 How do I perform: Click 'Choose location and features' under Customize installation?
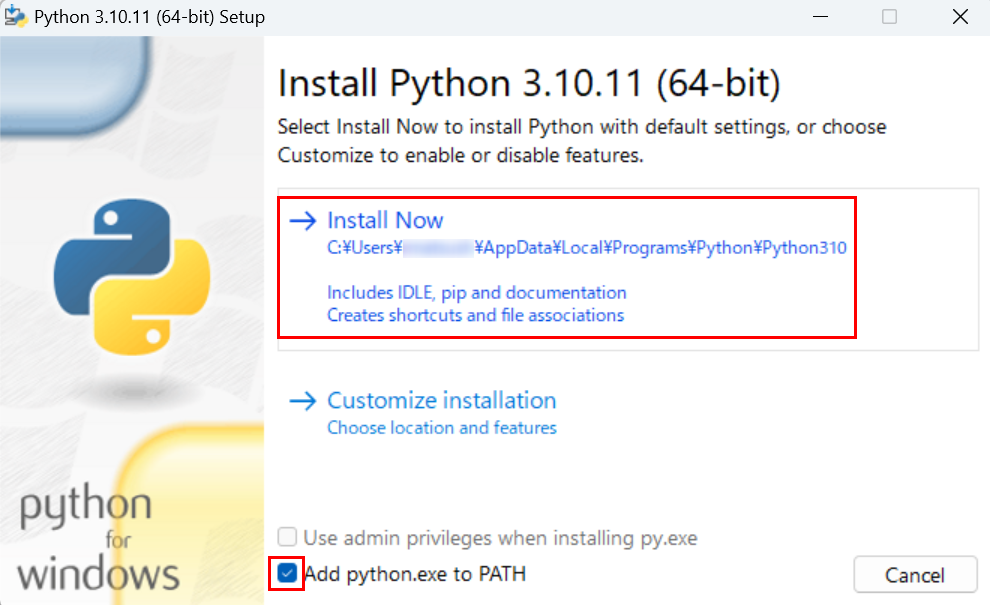coord(441,427)
